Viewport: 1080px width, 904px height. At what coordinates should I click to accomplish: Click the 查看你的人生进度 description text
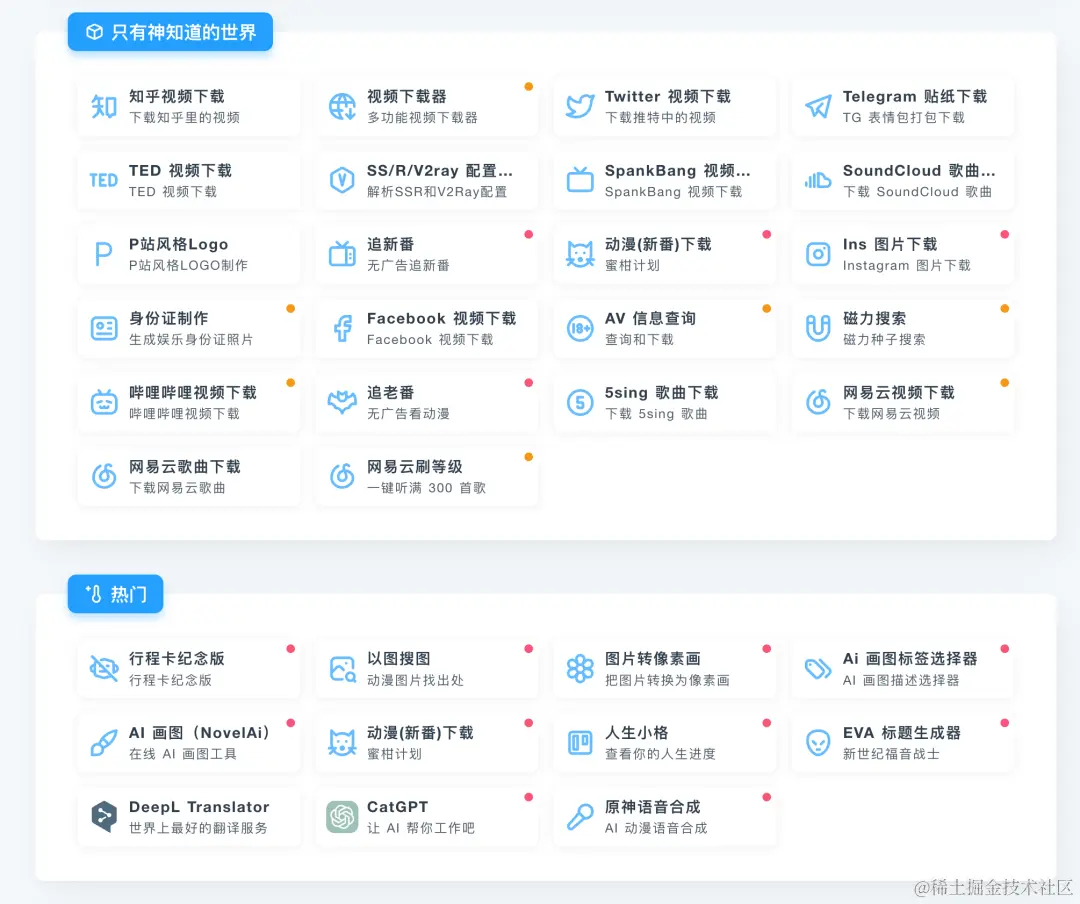click(660, 754)
